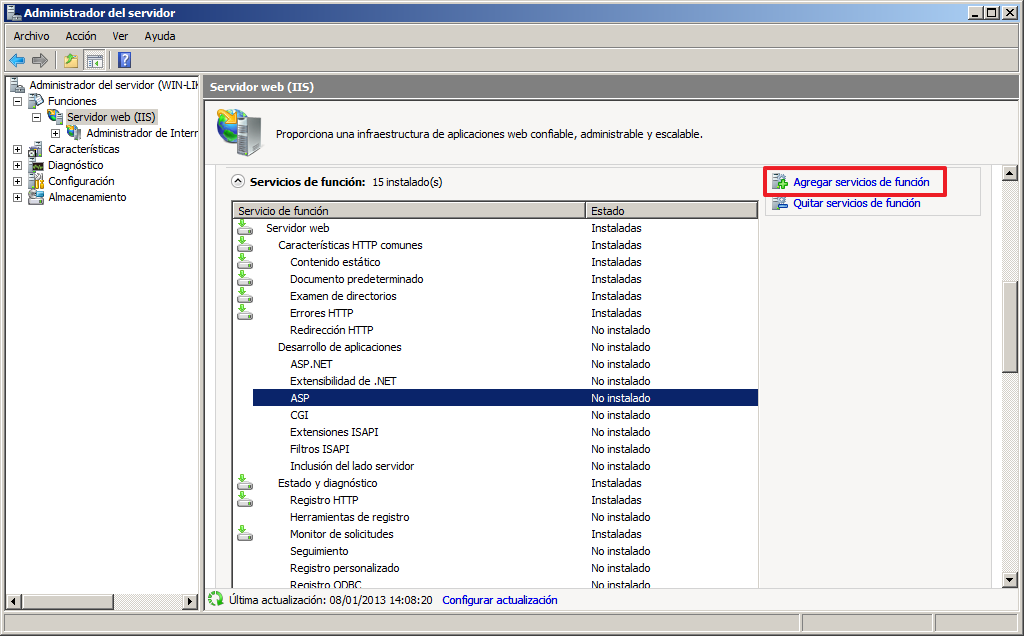
Task: Collapse the Servicios de función section
Action: [x=237, y=182]
